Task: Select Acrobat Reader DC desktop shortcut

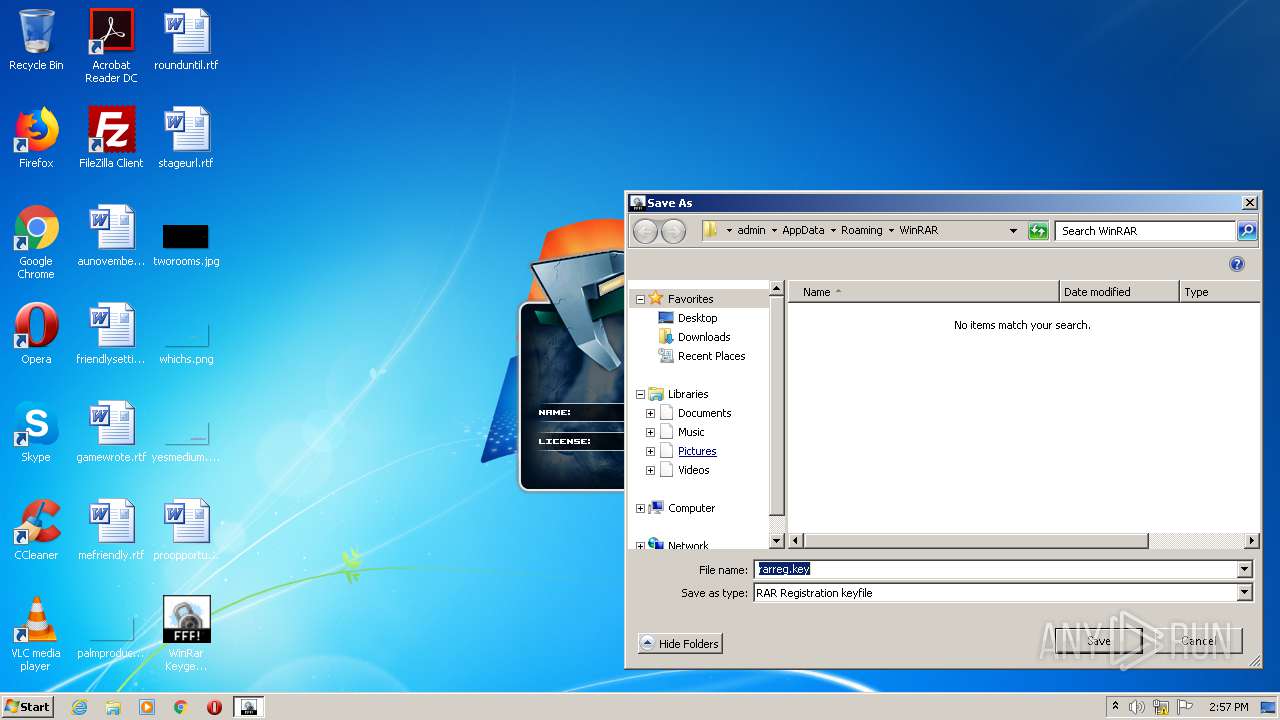Action: pyautogui.click(x=111, y=46)
